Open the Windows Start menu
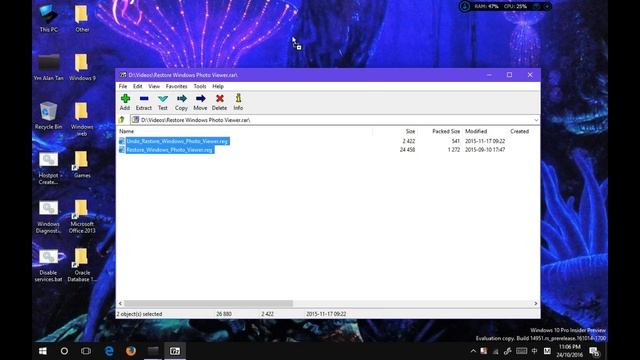Screen dimensions: 640x360 43,351
